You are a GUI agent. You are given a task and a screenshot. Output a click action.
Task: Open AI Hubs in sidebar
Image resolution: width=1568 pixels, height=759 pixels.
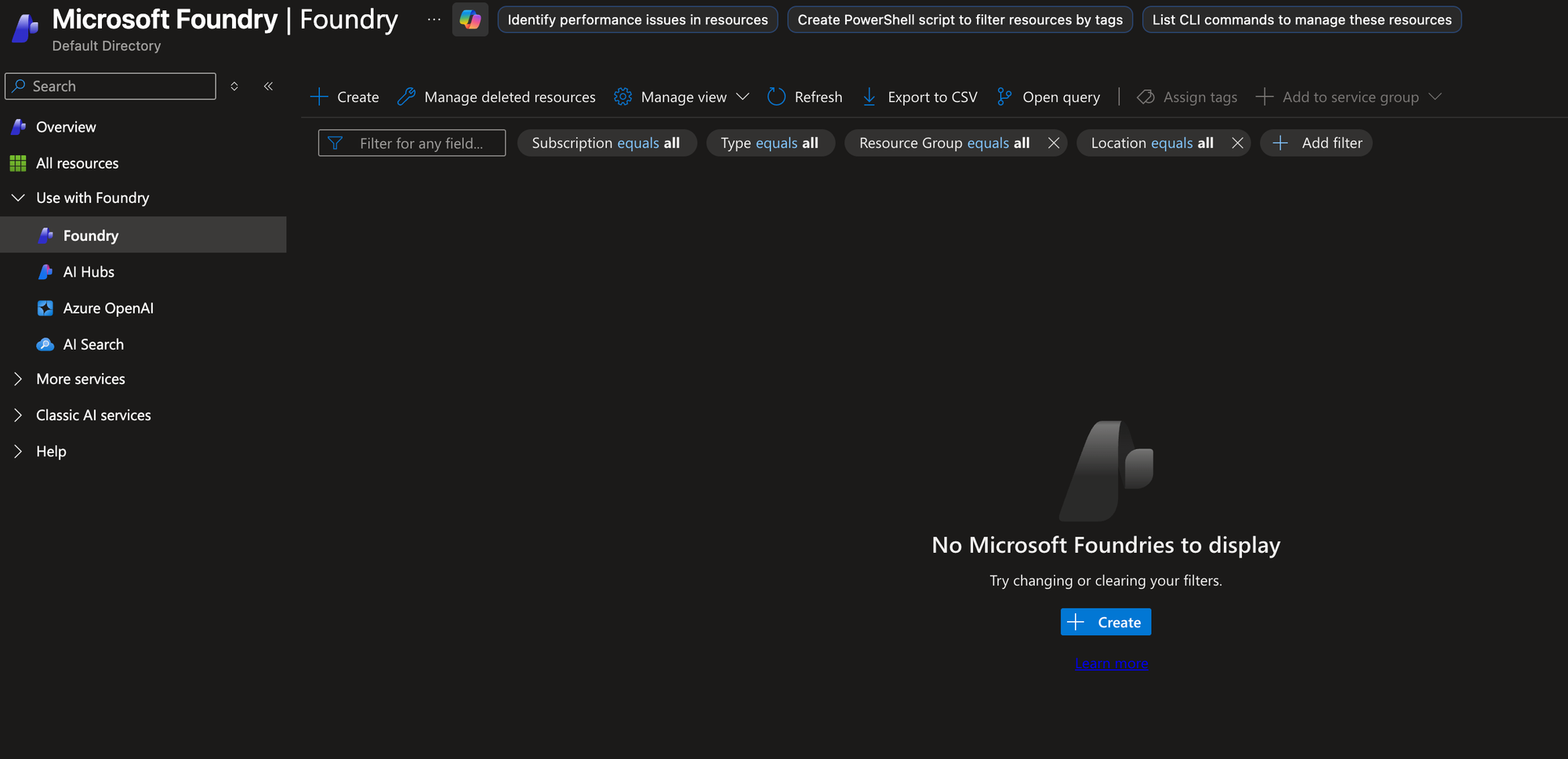[89, 272]
